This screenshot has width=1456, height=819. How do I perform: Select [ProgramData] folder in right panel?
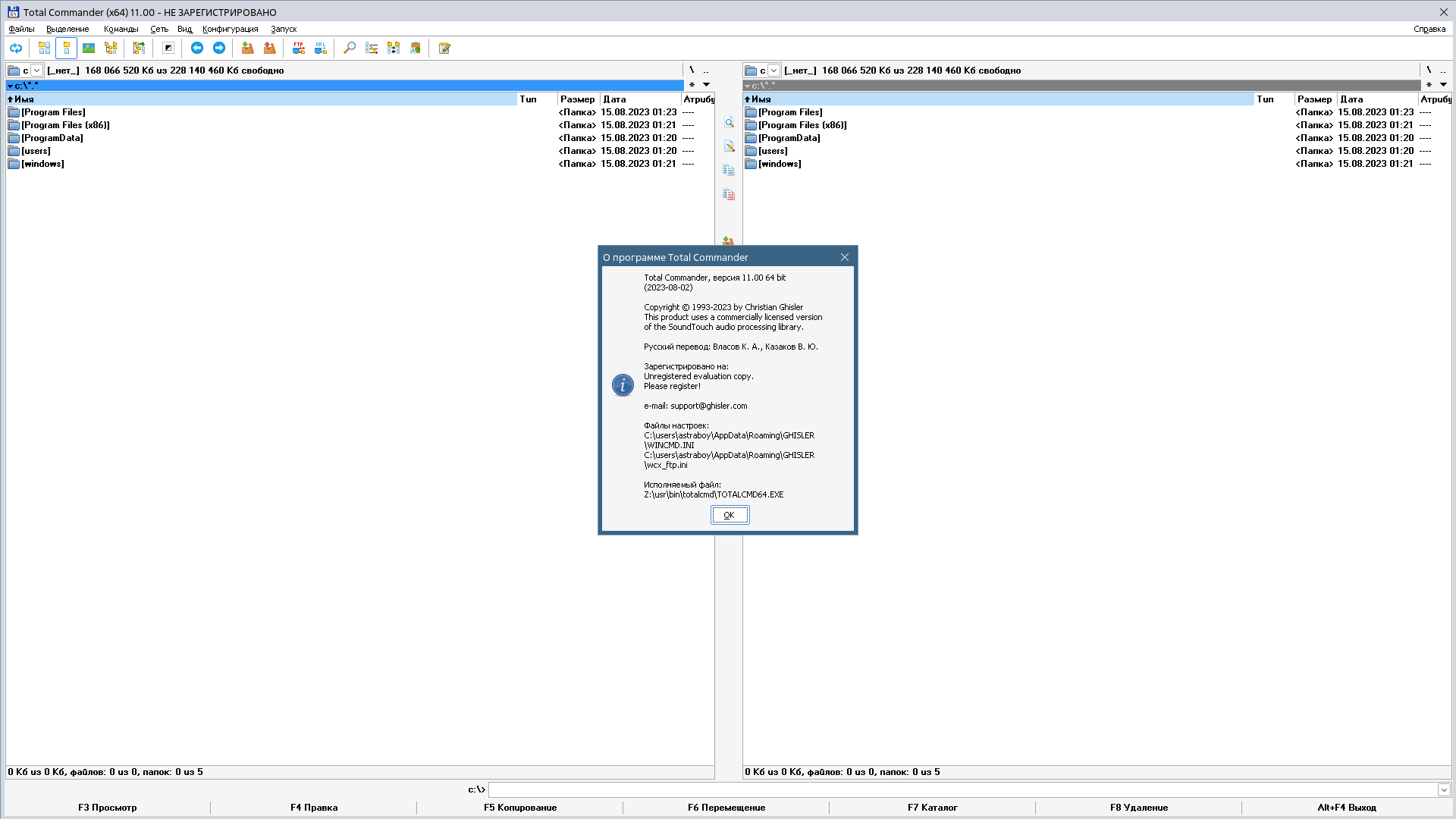(789, 138)
